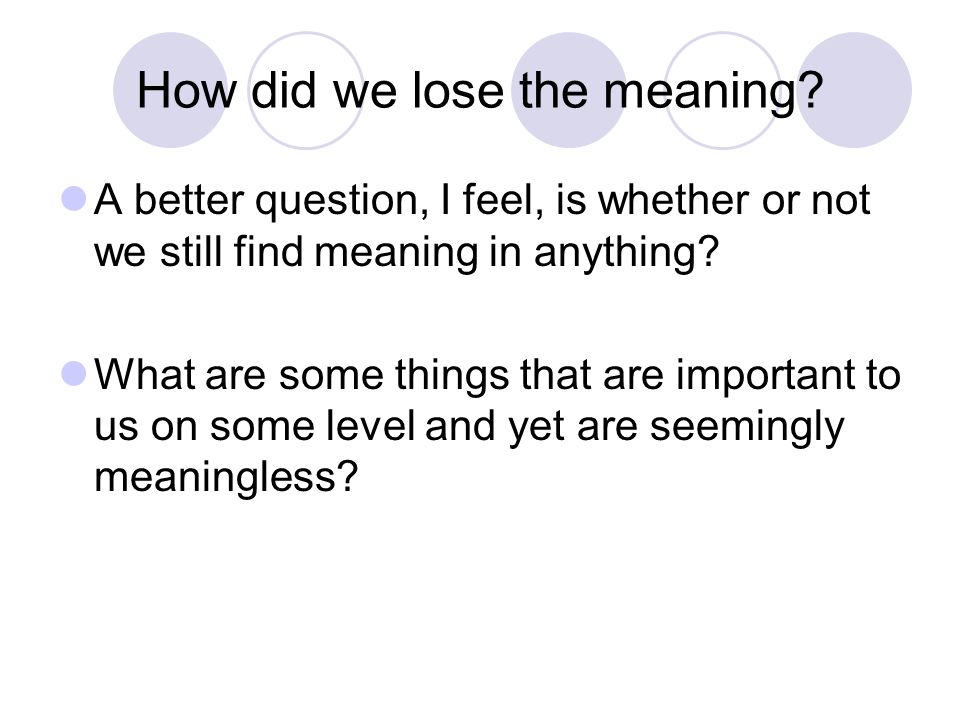This screenshot has height=720, width=960.
Task: Click the outlined circle behind the word "did"
Action: coord(306,90)
